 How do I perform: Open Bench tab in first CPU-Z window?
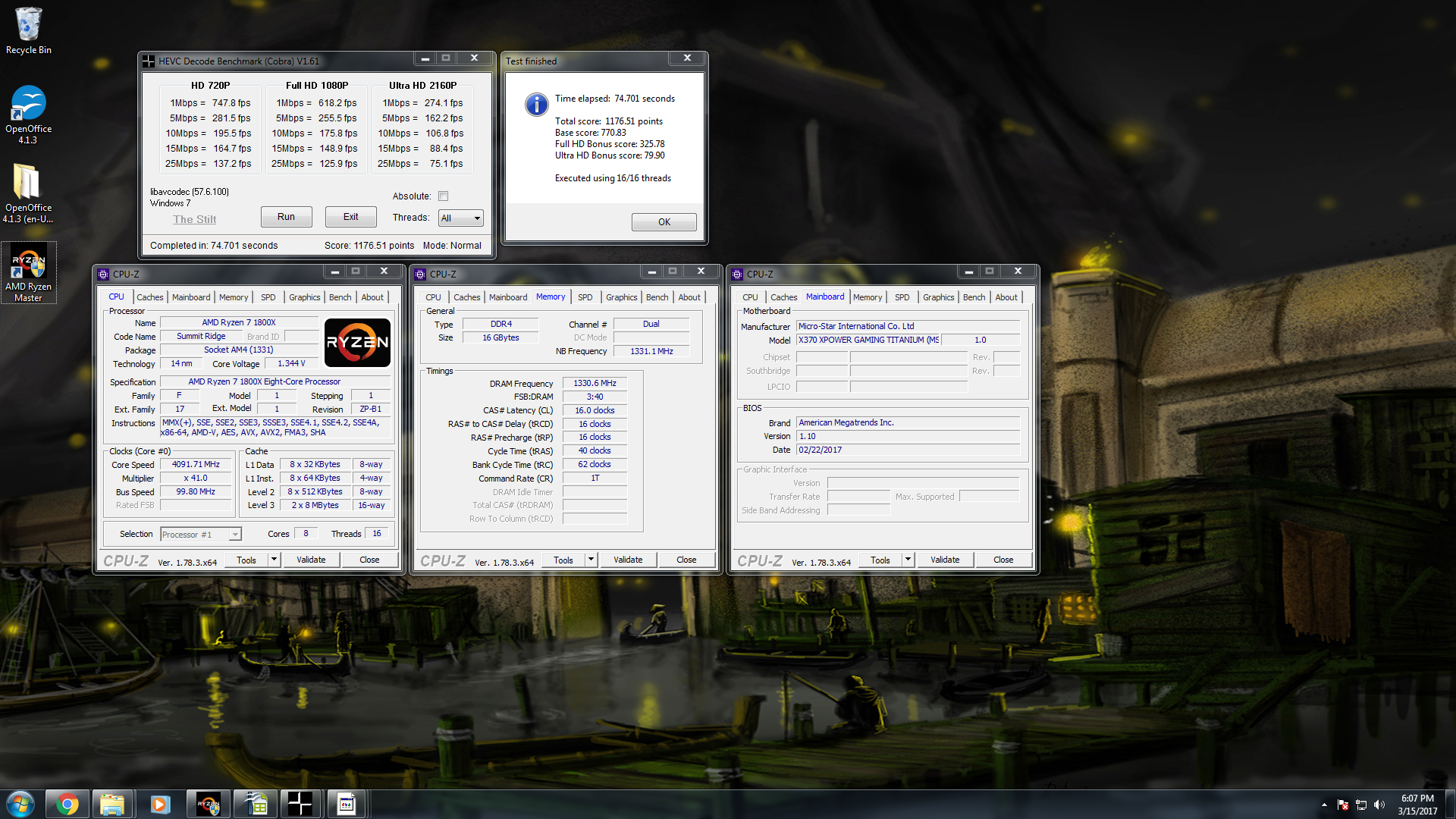click(340, 297)
